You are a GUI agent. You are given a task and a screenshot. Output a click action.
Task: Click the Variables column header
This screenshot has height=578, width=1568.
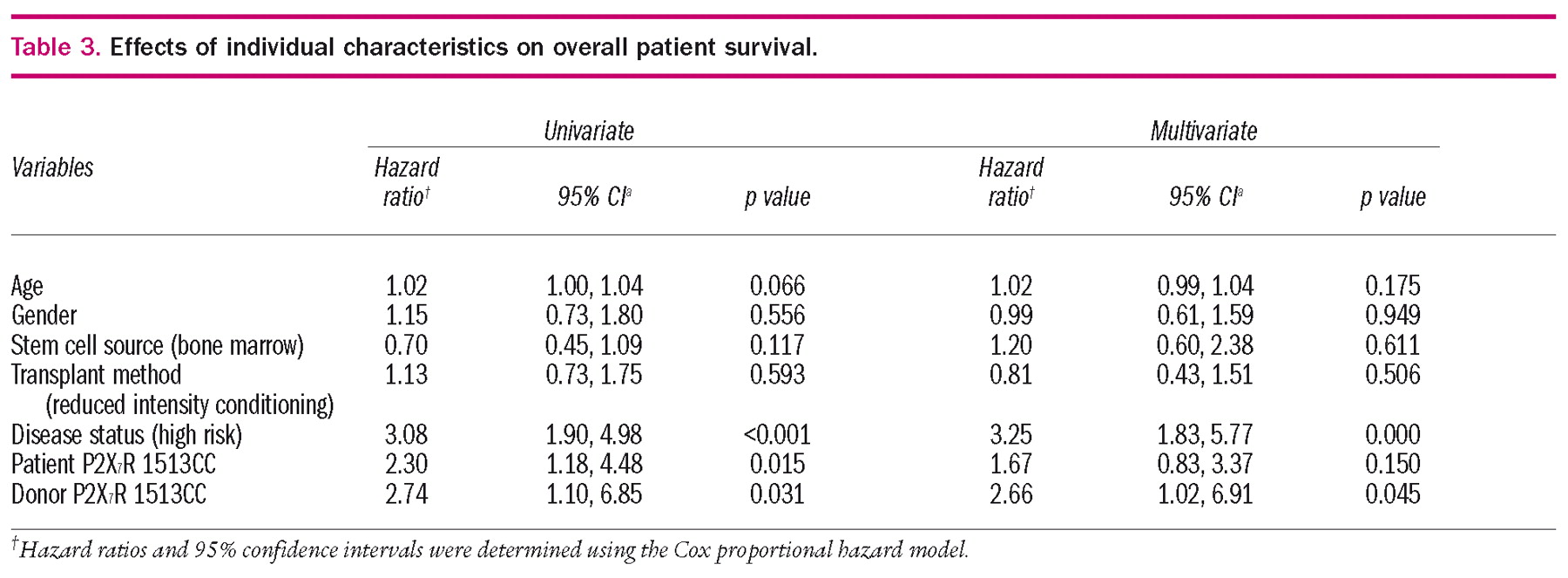click(52, 167)
